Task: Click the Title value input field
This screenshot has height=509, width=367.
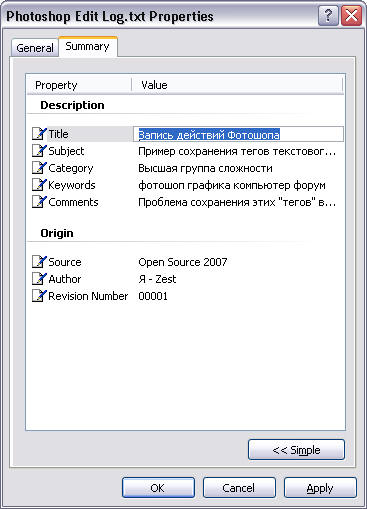Action: click(238, 134)
